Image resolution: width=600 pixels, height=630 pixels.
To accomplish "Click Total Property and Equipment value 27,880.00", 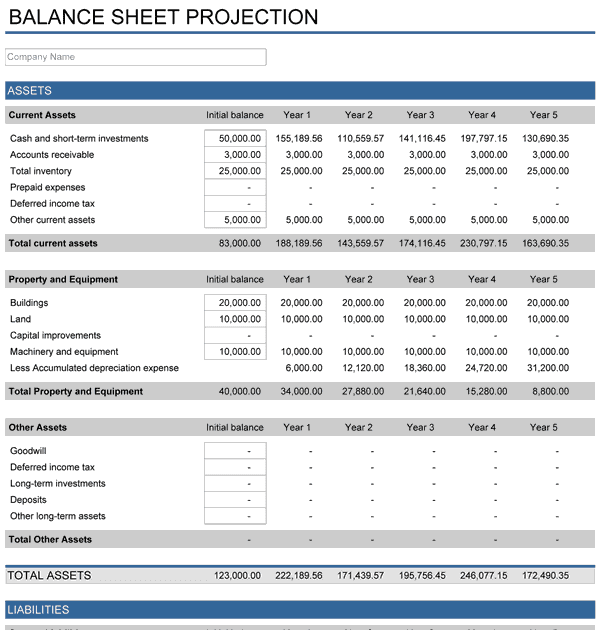I will [x=363, y=391].
